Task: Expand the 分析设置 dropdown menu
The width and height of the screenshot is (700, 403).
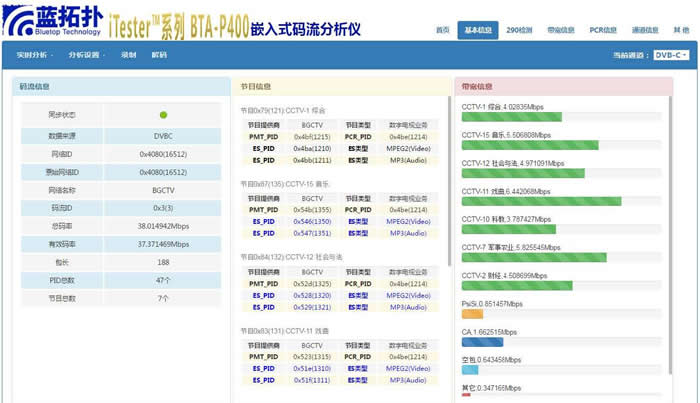Action: [x=87, y=55]
